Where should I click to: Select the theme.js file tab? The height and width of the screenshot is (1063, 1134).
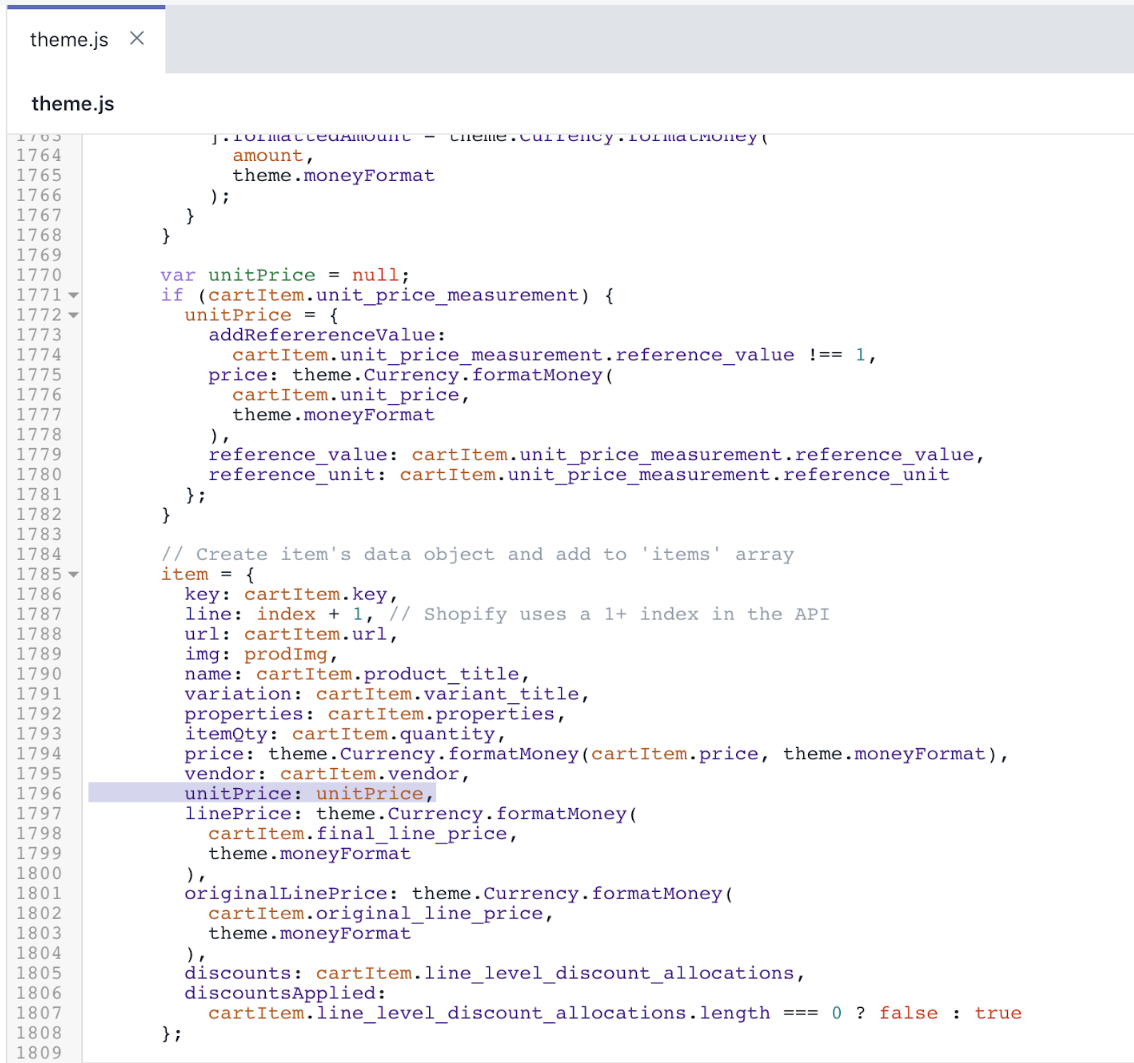(68, 39)
